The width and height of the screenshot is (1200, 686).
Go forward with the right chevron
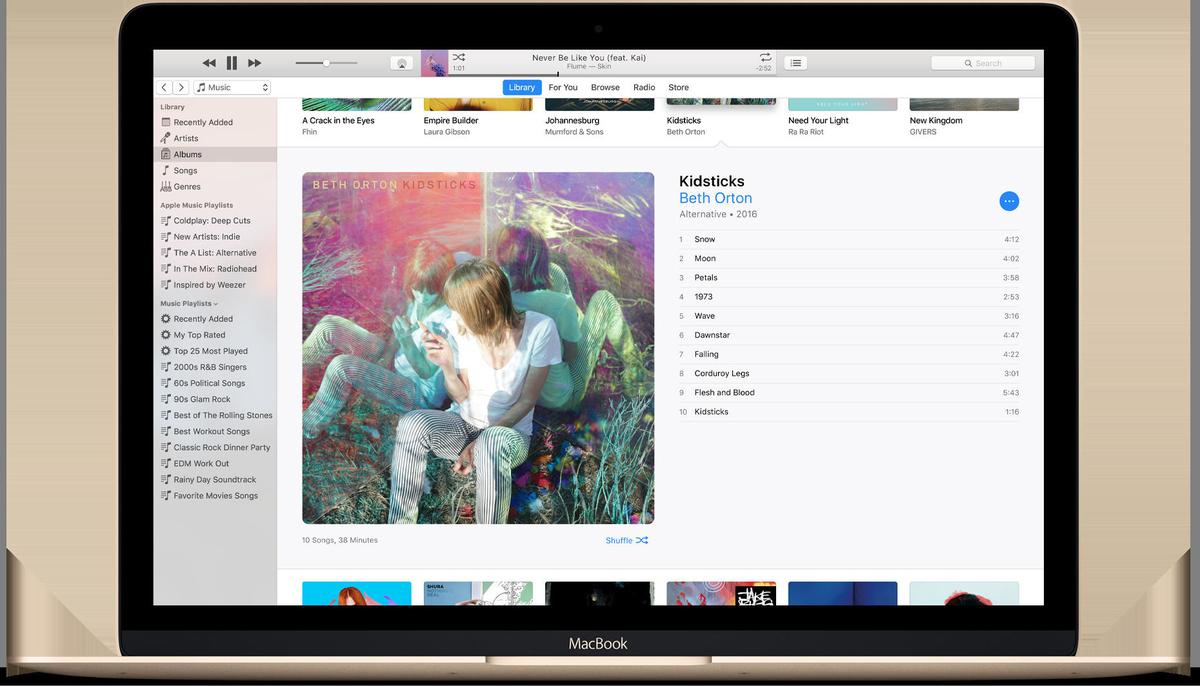(181, 88)
